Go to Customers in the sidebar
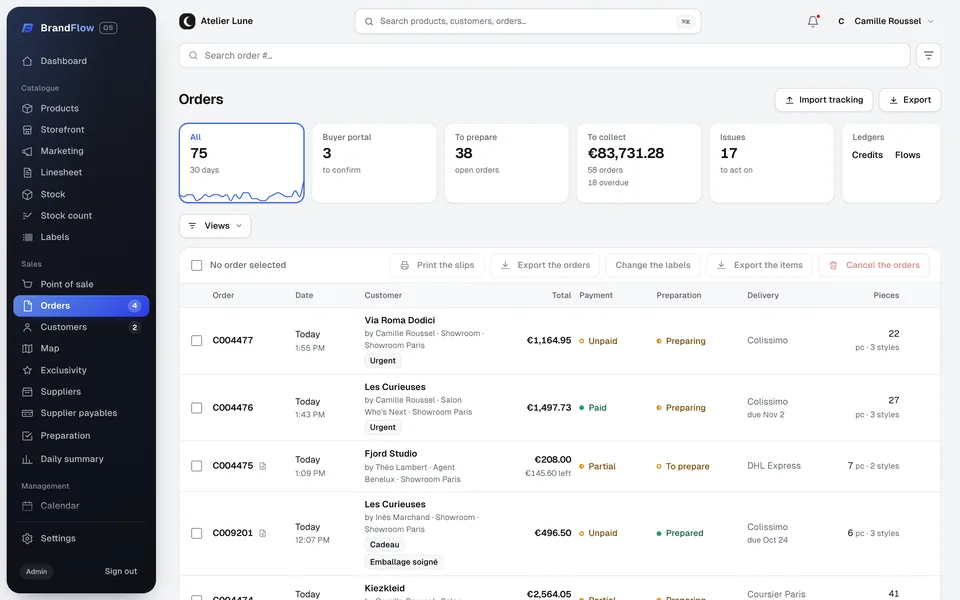 (x=81, y=327)
